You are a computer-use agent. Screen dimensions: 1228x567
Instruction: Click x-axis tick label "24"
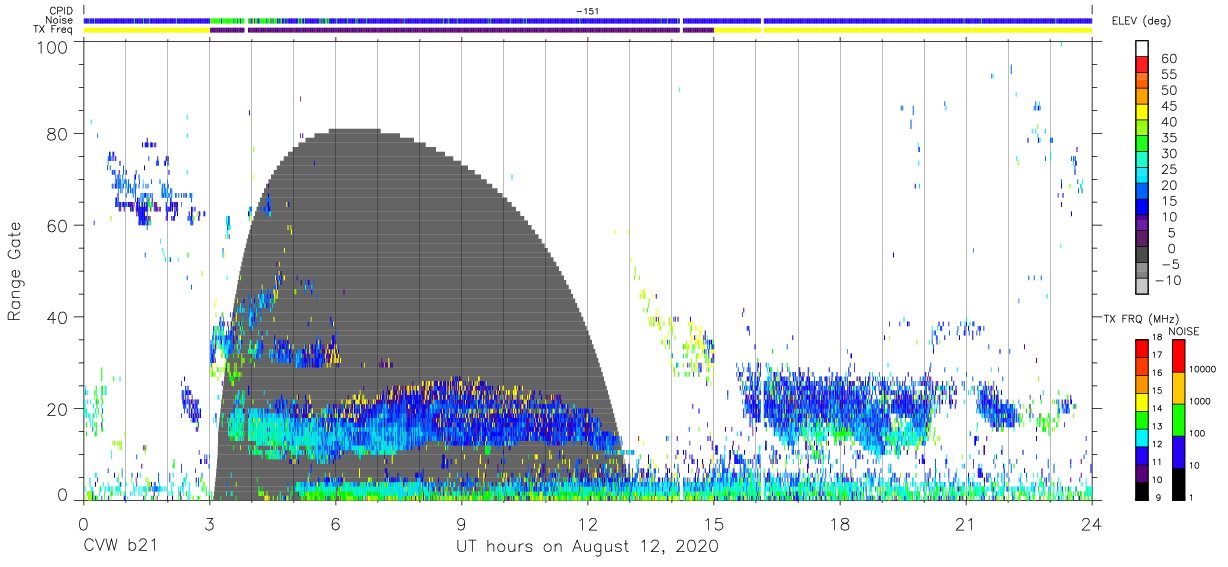tap(1092, 524)
